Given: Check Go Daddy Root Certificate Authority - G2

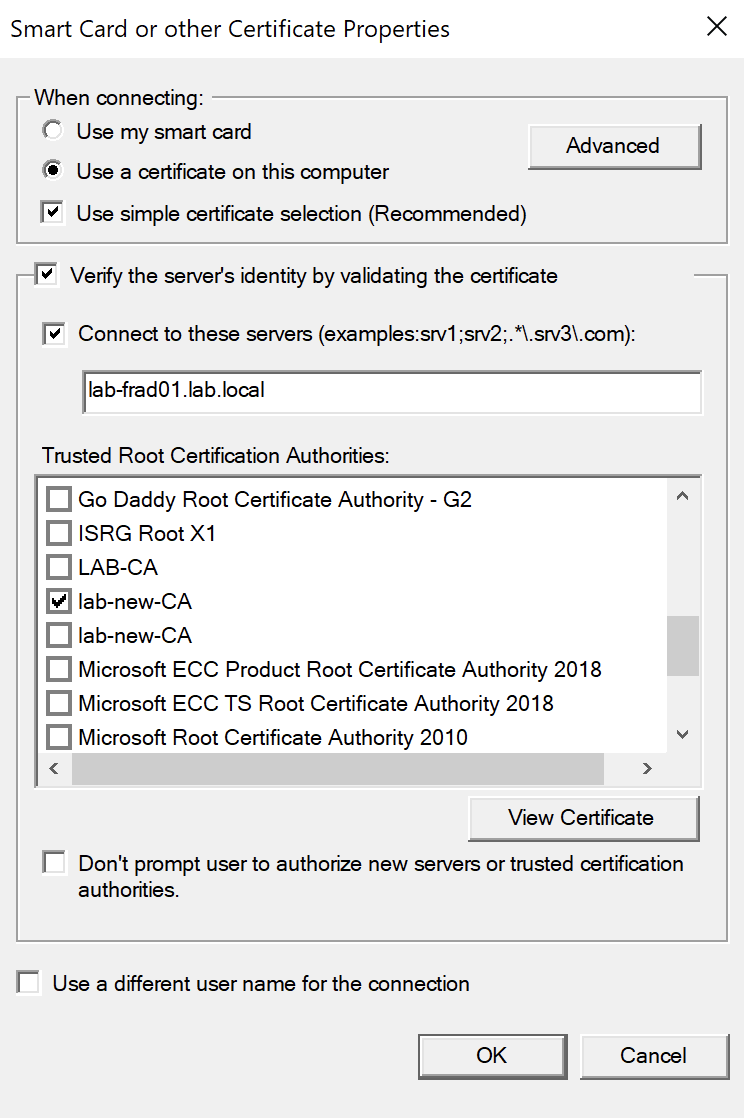Looking at the screenshot, I should 60,499.
